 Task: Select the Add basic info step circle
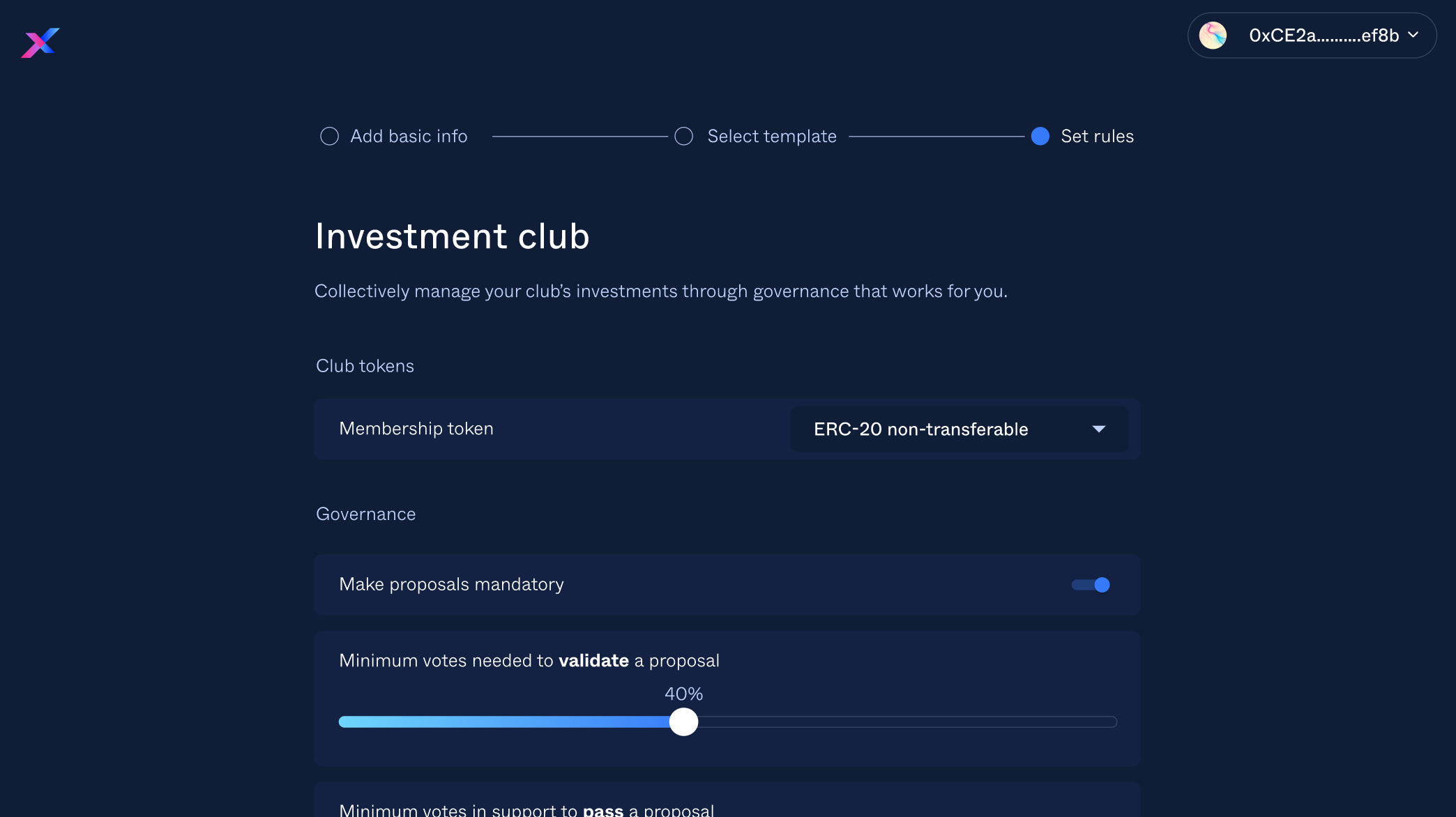click(x=329, y=136)
